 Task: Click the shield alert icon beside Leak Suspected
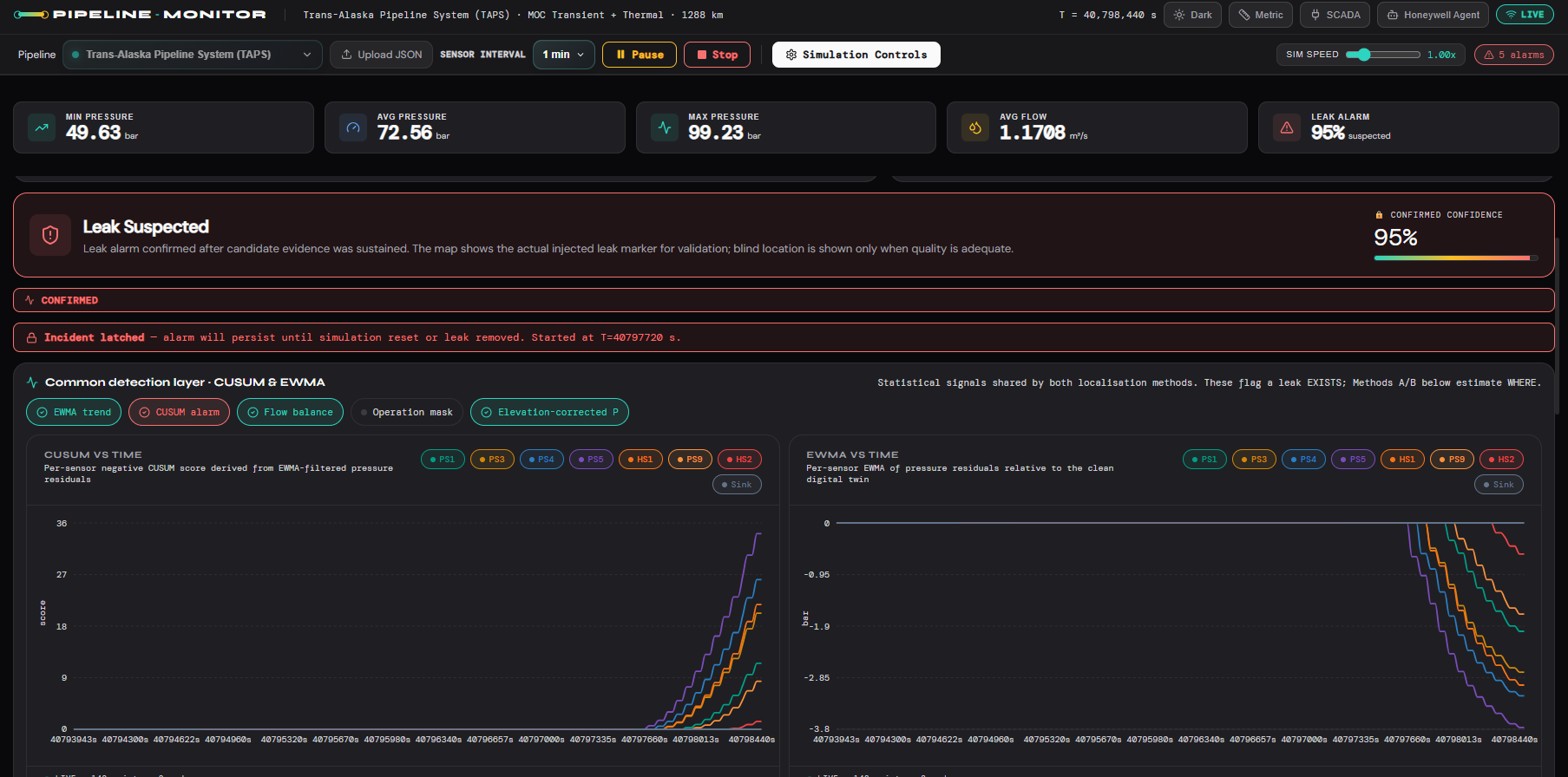50,235
